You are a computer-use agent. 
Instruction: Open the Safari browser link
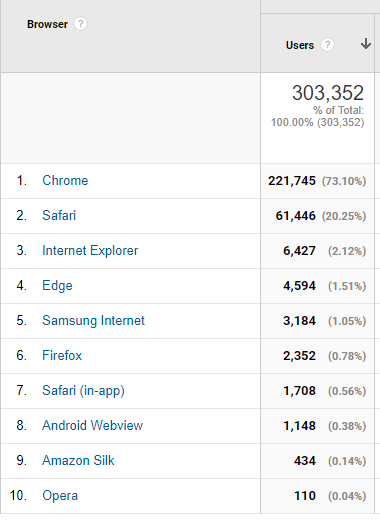tap(59, 216)
